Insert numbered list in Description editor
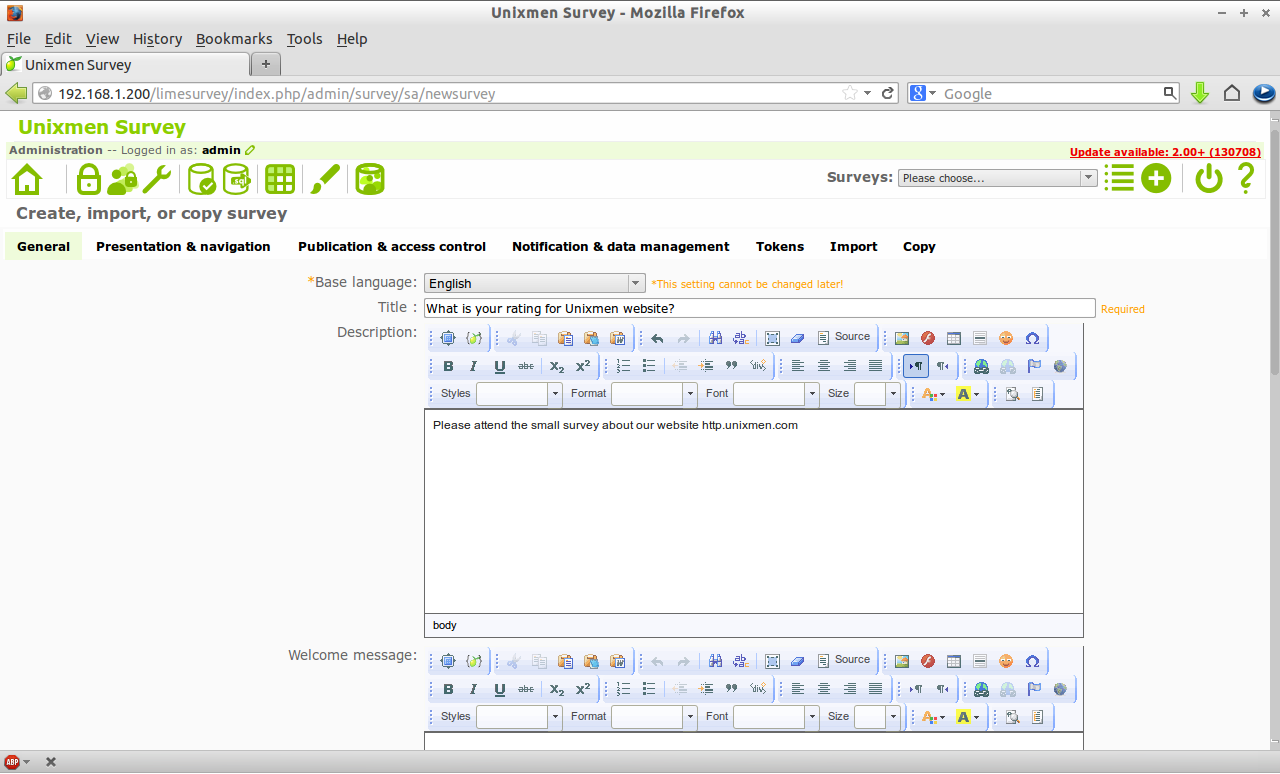The width and height of the screenshot is (1280, 774). 623,366
